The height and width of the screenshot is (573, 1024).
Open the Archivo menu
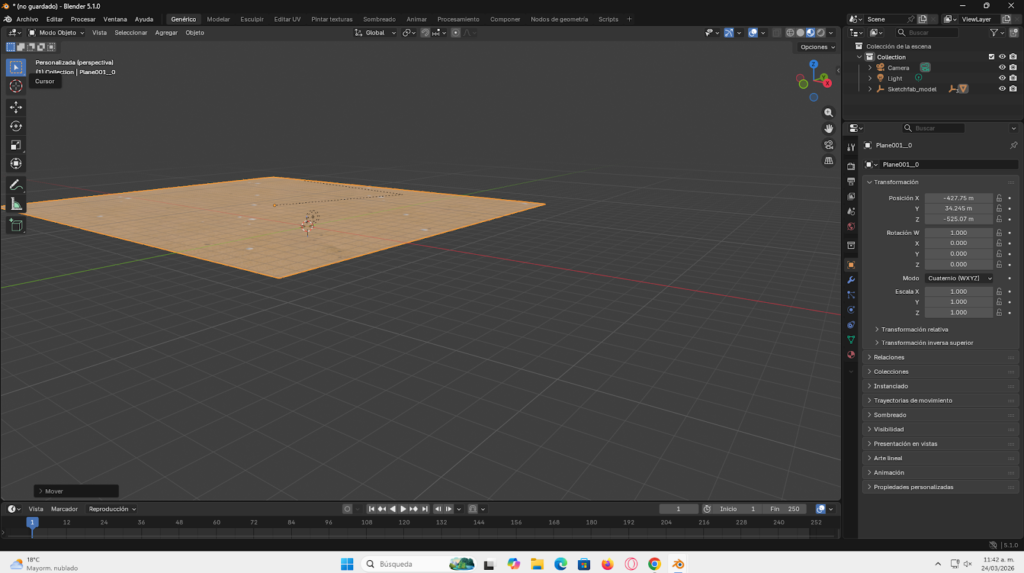tap(27, 19)
